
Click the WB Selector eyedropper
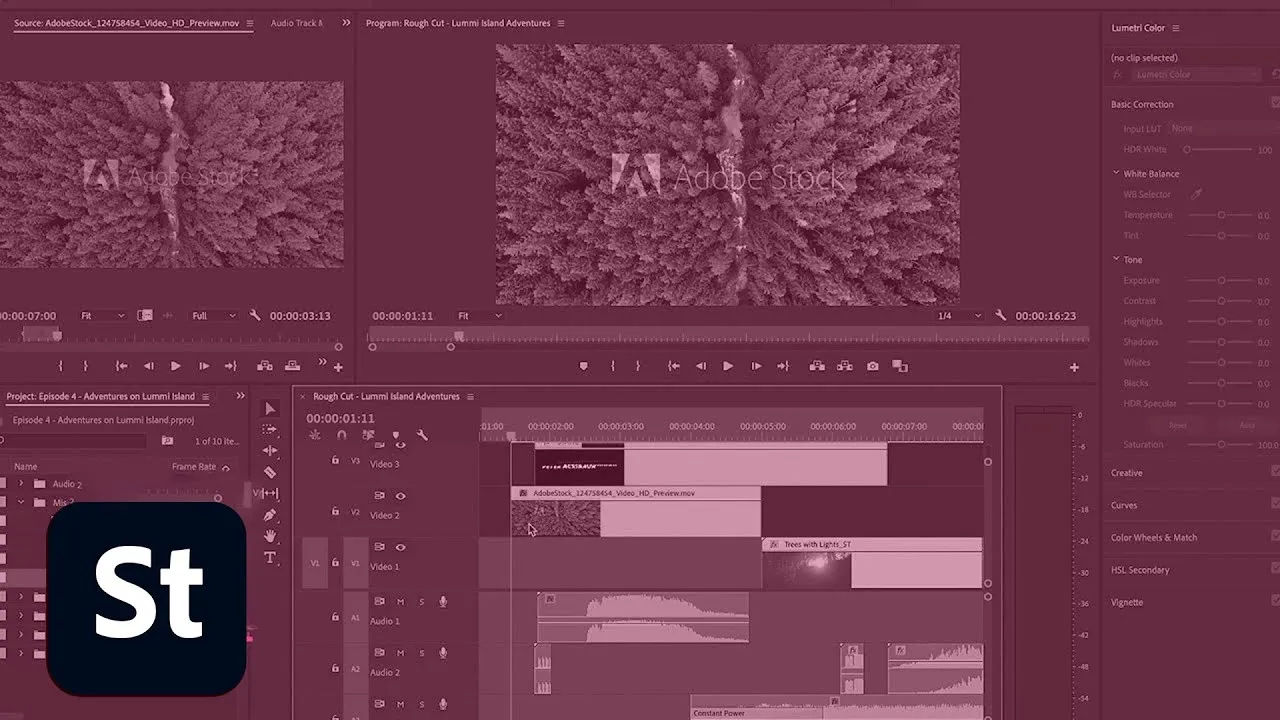1194,194
